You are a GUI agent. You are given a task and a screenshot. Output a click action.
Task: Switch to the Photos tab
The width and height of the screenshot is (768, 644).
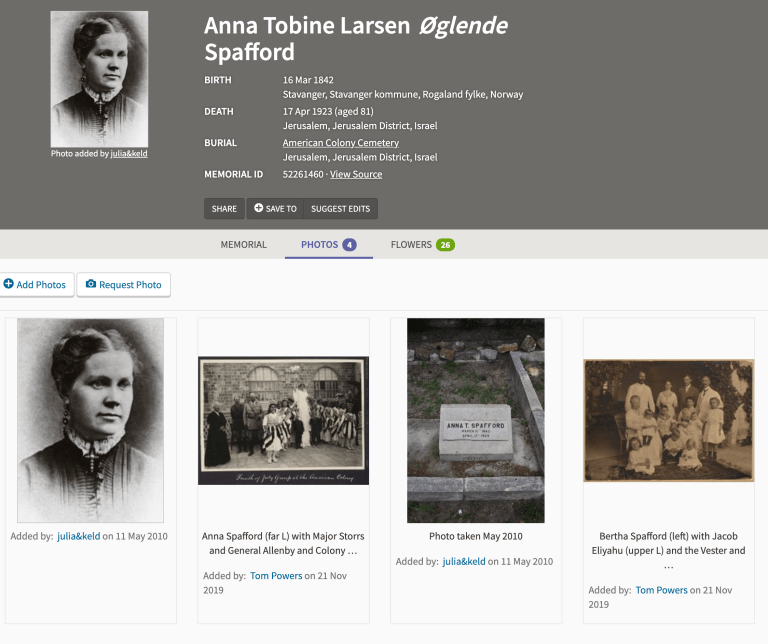[x=319, y=244]
